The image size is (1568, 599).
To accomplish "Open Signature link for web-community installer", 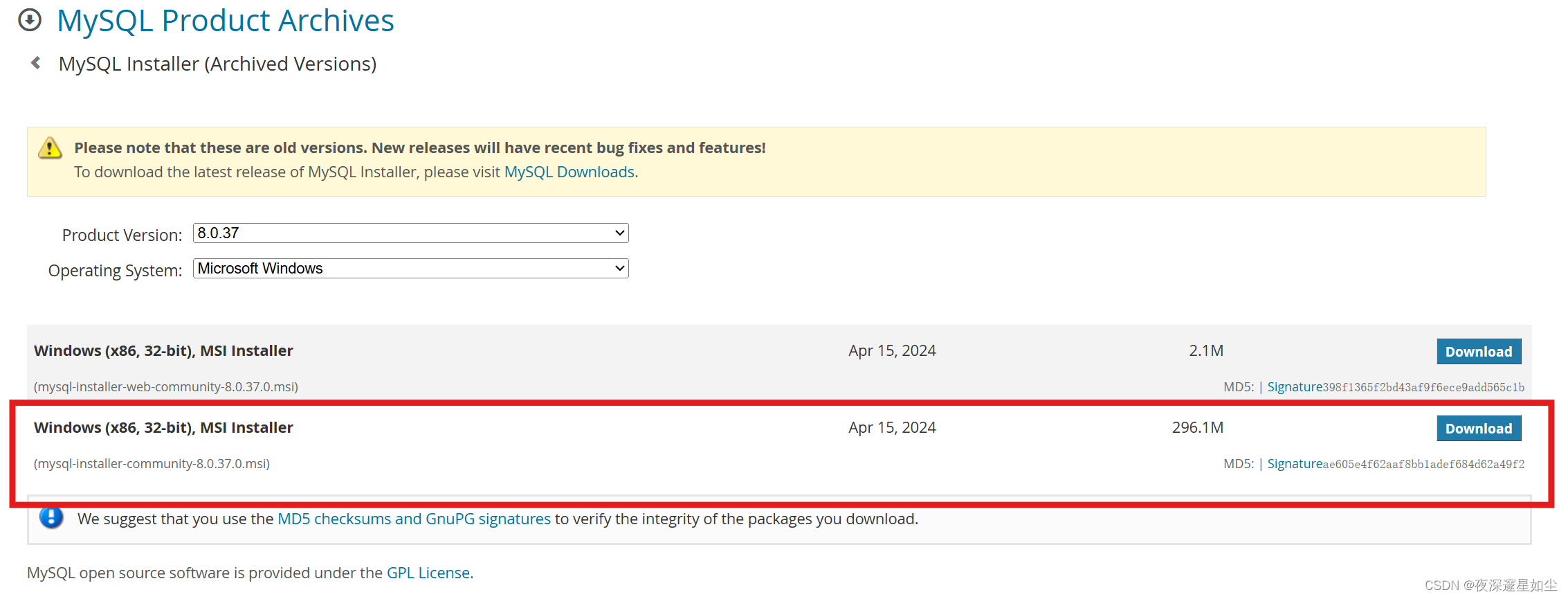I will [x=1295, y=387].
